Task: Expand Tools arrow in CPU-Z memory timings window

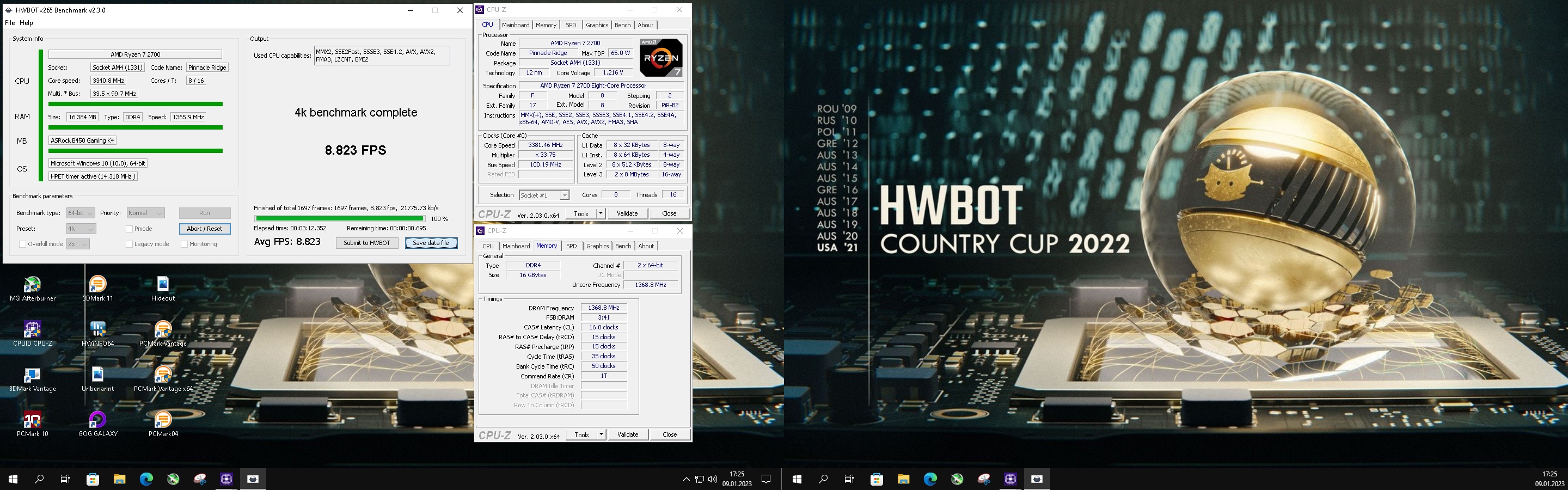Action: [x=602, y=434]
